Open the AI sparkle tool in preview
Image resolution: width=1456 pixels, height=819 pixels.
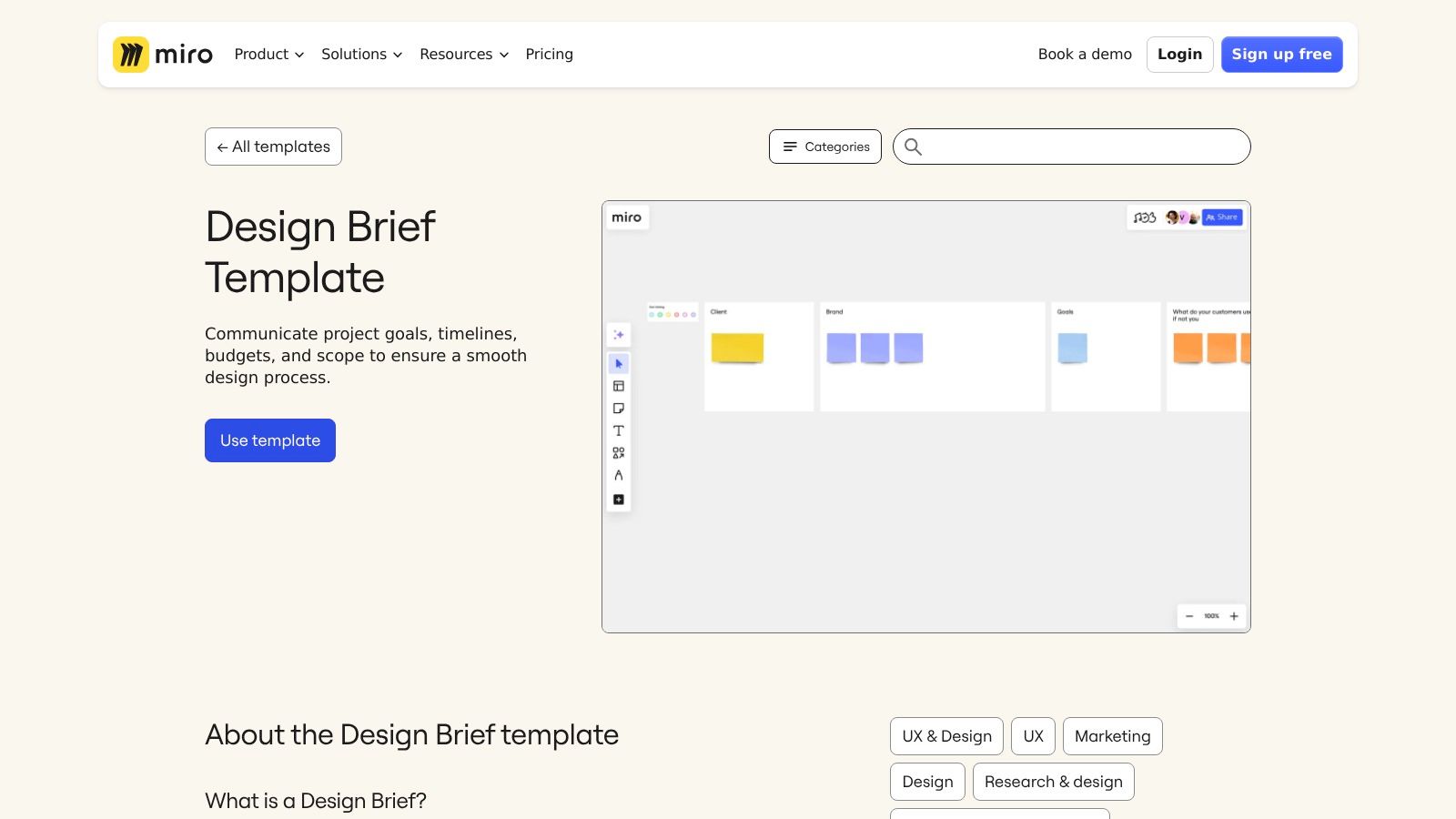[x=619, y=335]
